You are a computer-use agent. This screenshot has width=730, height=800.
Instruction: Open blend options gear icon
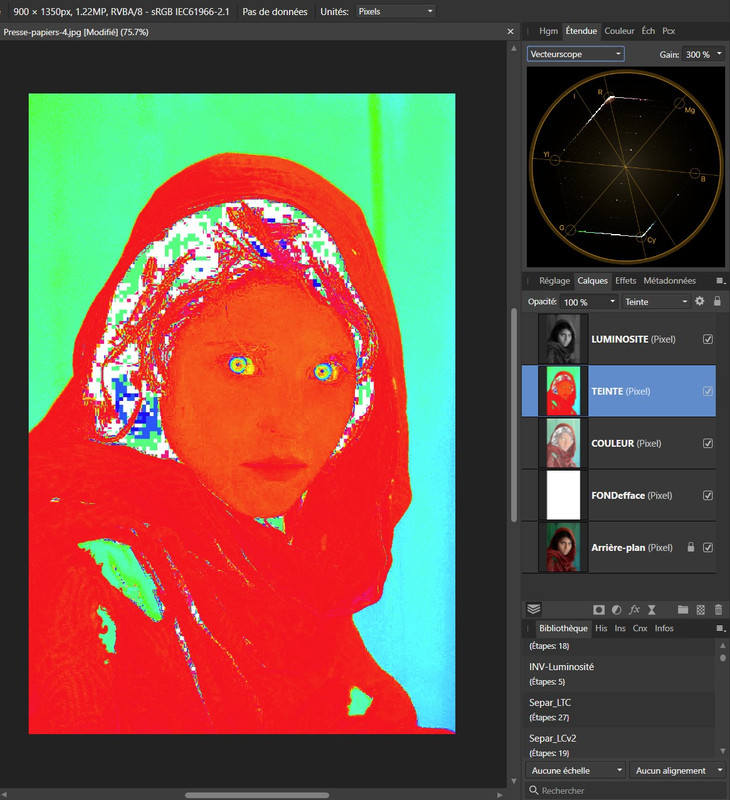click(x=700, y=301)
